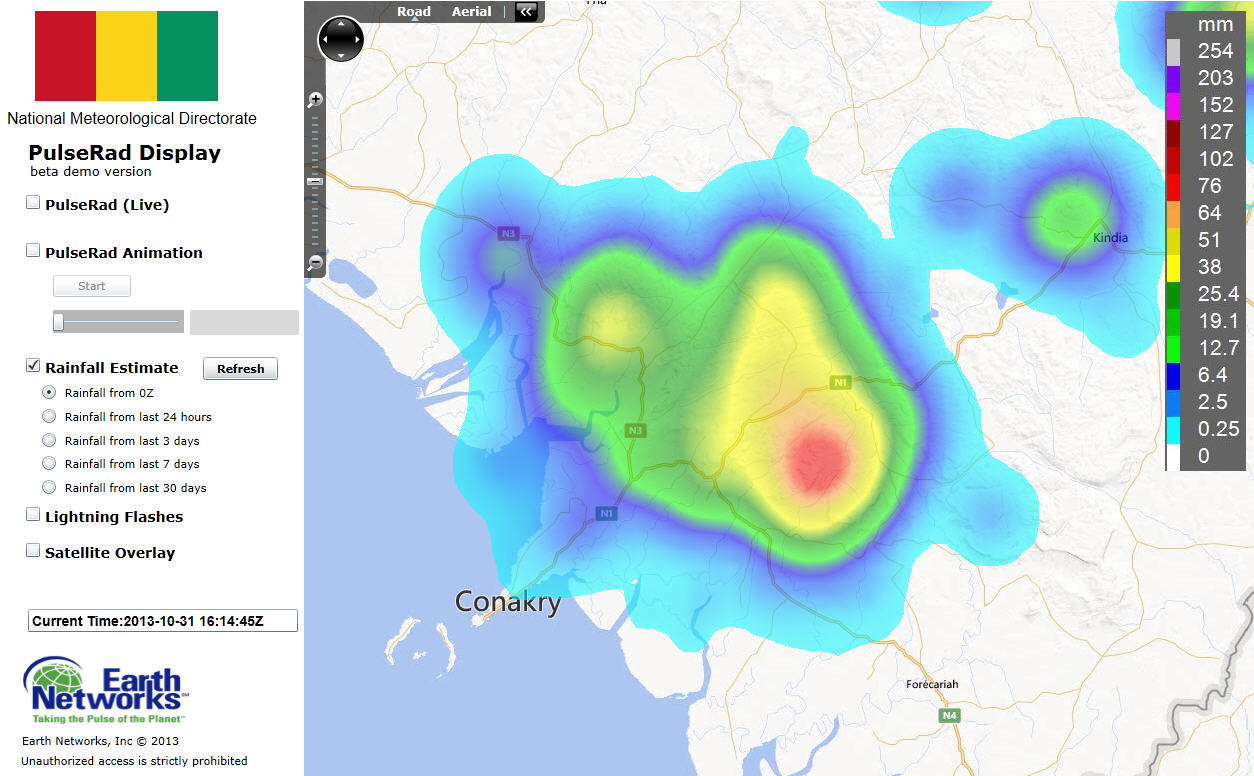Click the map zoom level slider handle
Screen dimensions: 1254x776
(x=315, y=181)
